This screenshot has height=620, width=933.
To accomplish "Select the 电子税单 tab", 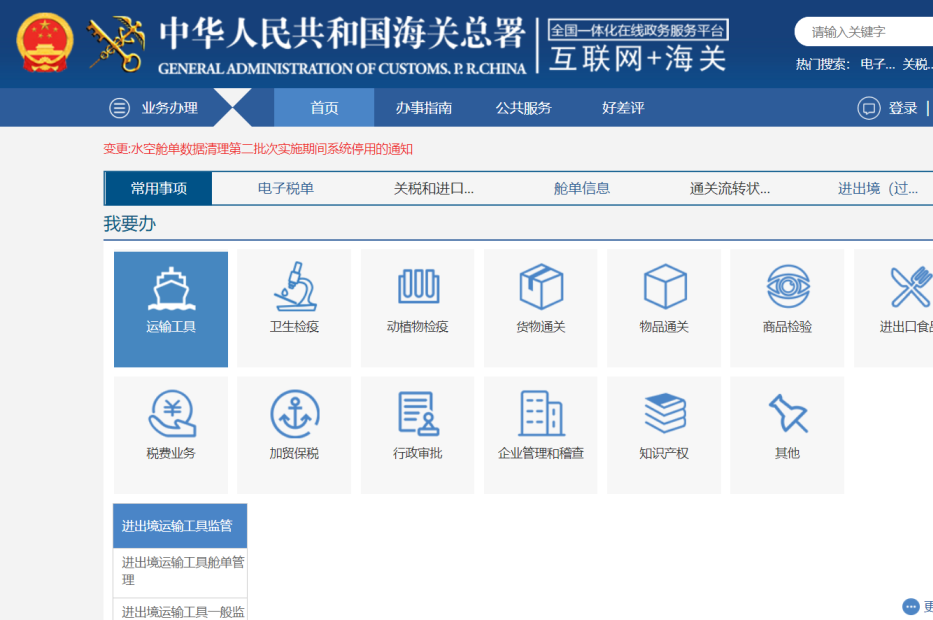I will point(288,188).
